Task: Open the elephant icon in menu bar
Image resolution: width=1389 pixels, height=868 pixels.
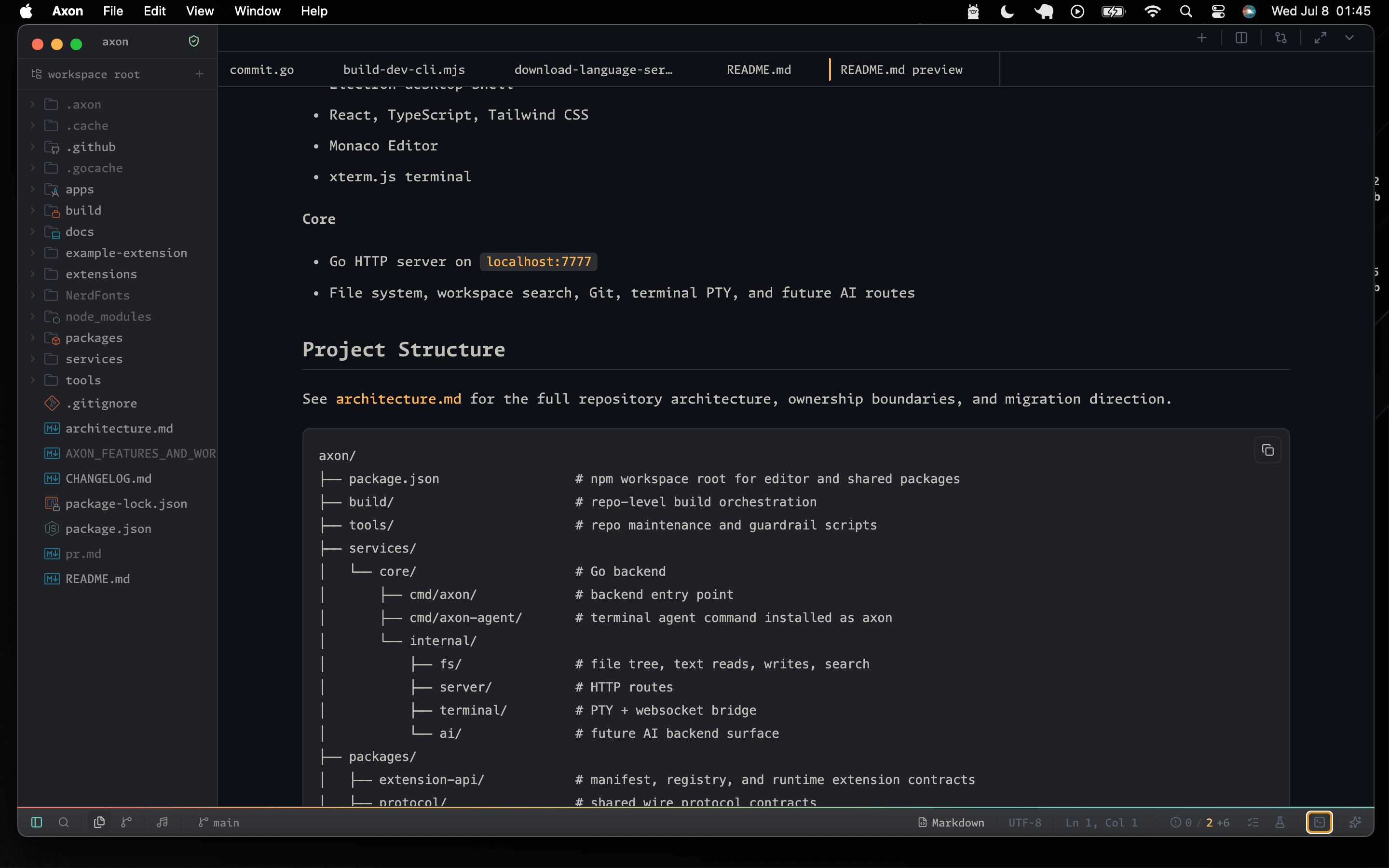Action: pyautogui.click(x=1044, y=11)
